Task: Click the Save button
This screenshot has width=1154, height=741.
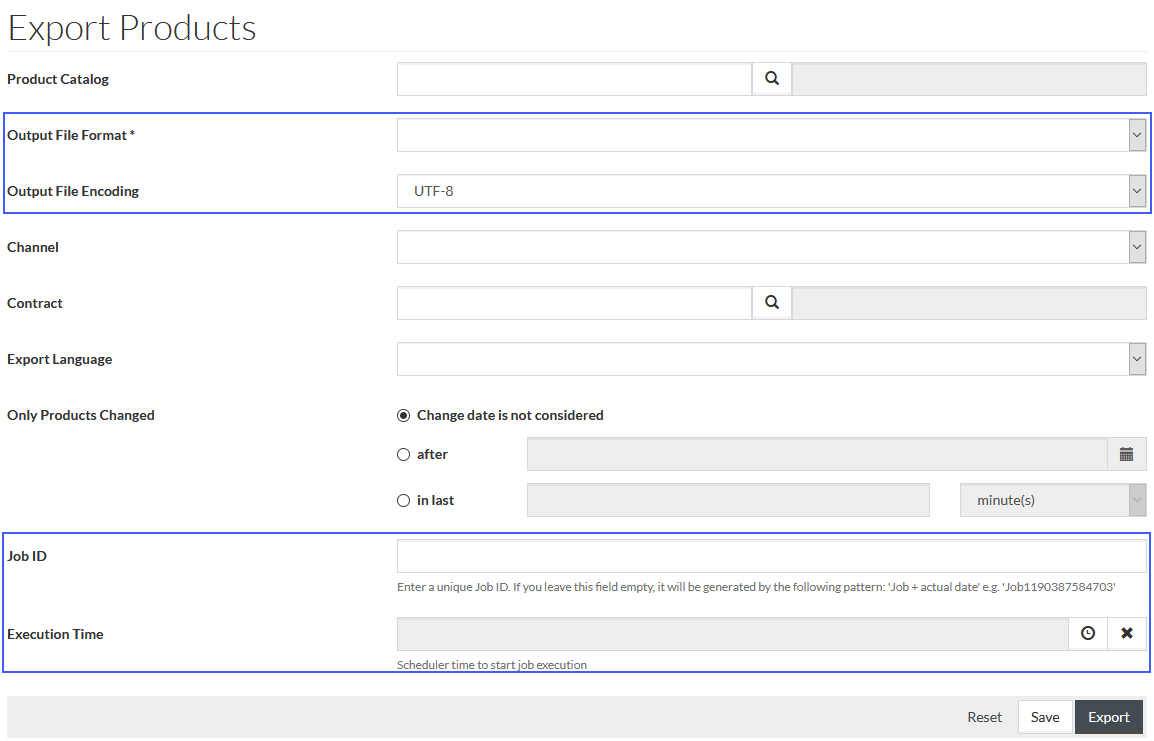Action: (x=1044, y=717)
